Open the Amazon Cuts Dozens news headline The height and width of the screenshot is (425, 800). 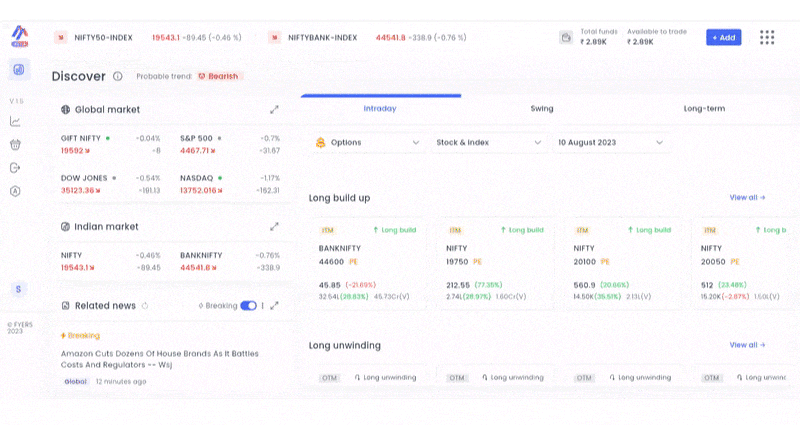[x=160, y=359]
